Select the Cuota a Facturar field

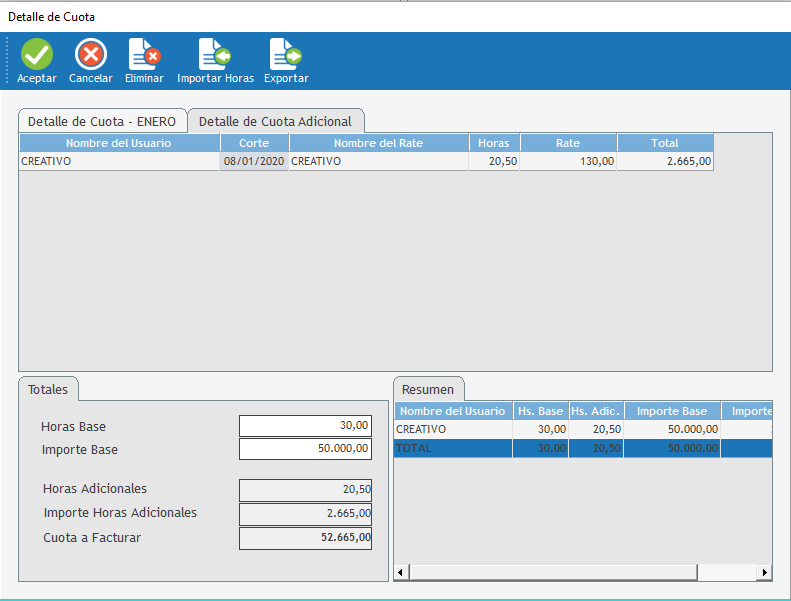tap(305, 538)
